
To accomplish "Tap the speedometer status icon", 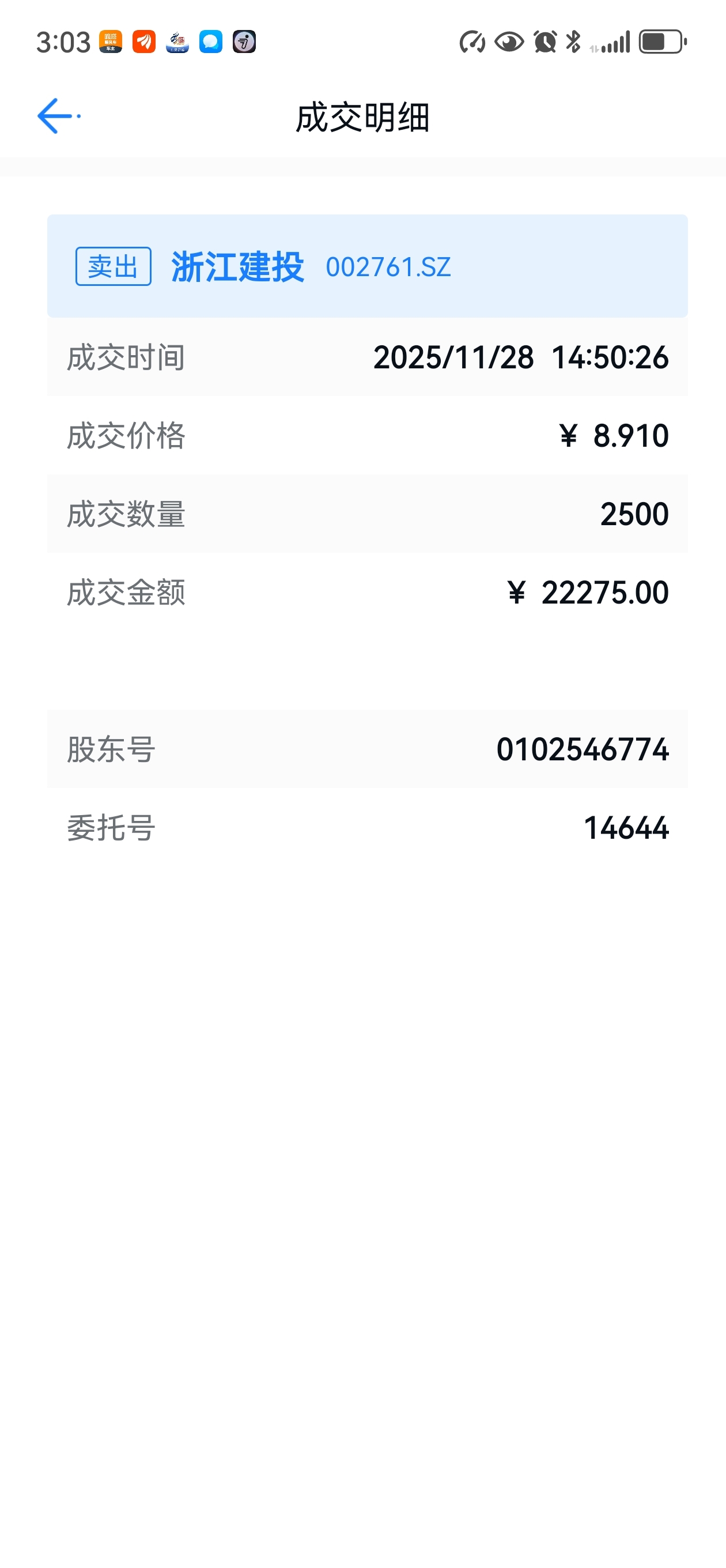I will [x=472, y=42].
